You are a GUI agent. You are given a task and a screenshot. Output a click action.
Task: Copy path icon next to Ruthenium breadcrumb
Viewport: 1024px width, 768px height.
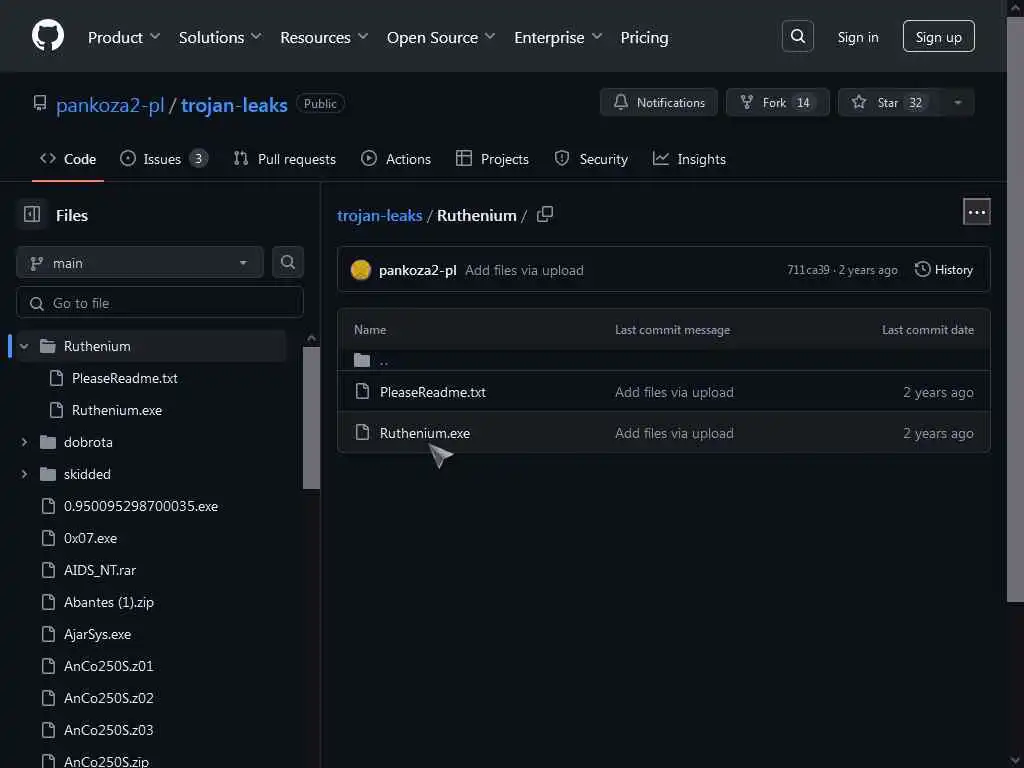545,214
